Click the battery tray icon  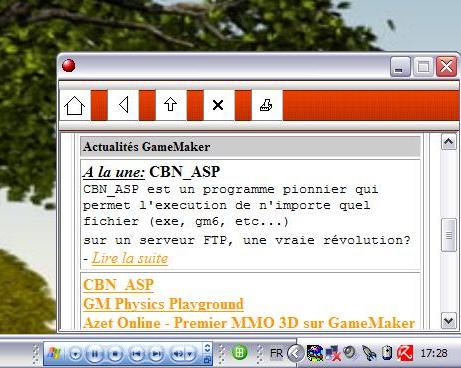(x=387, y=353)
